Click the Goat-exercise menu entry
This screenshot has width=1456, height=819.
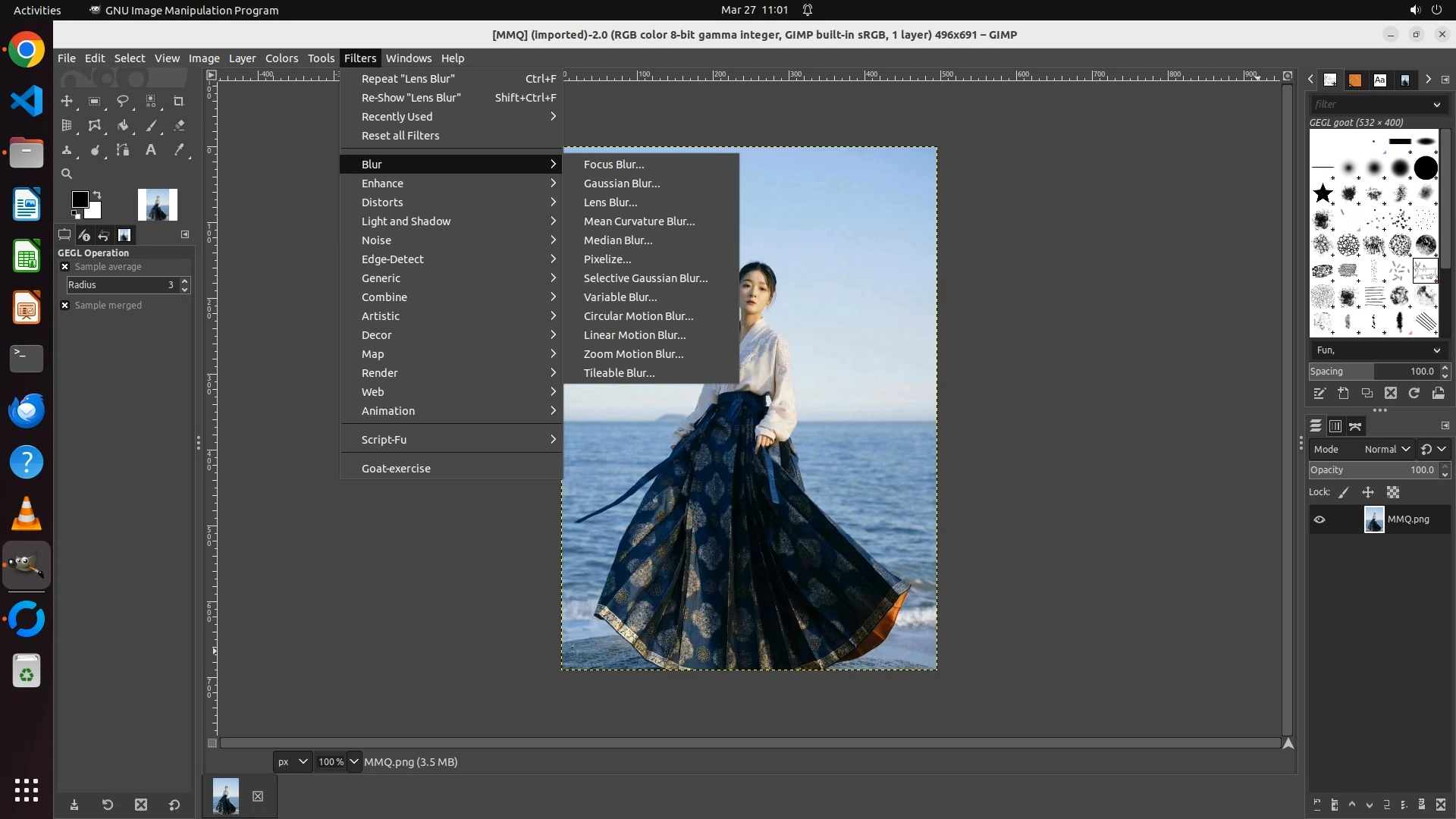396,469
